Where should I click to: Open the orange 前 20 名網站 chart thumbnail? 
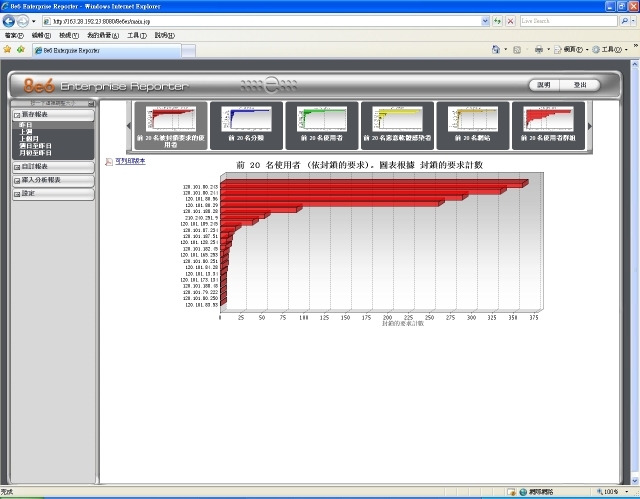pos(473,126)
